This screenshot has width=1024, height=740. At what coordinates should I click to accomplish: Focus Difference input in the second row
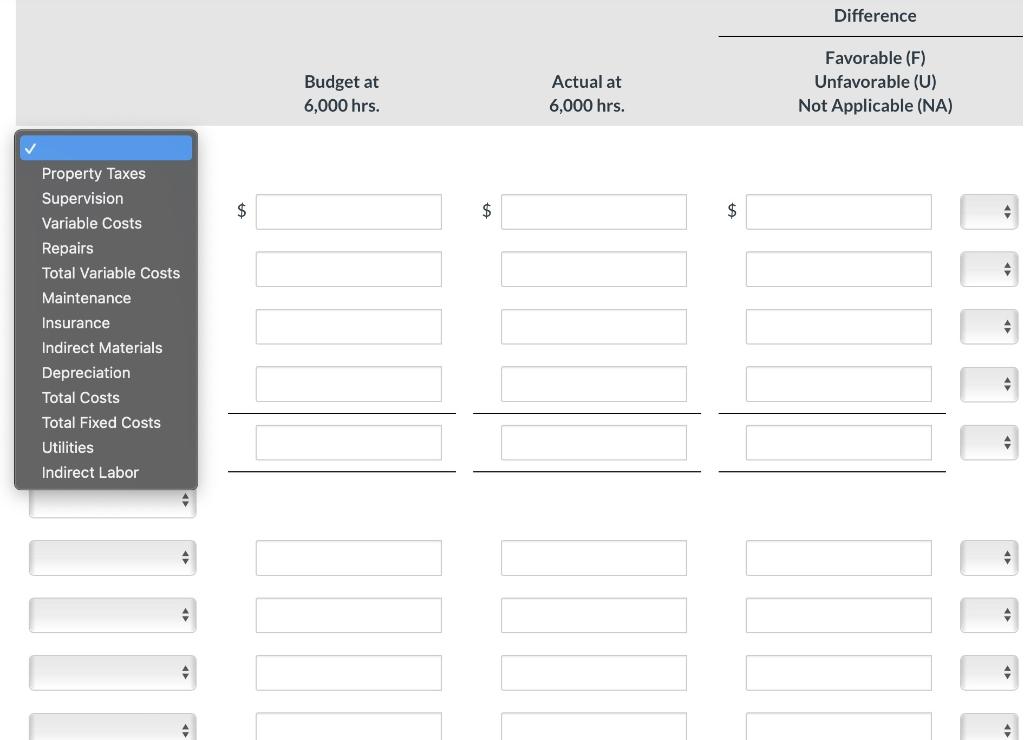(839, 269)
